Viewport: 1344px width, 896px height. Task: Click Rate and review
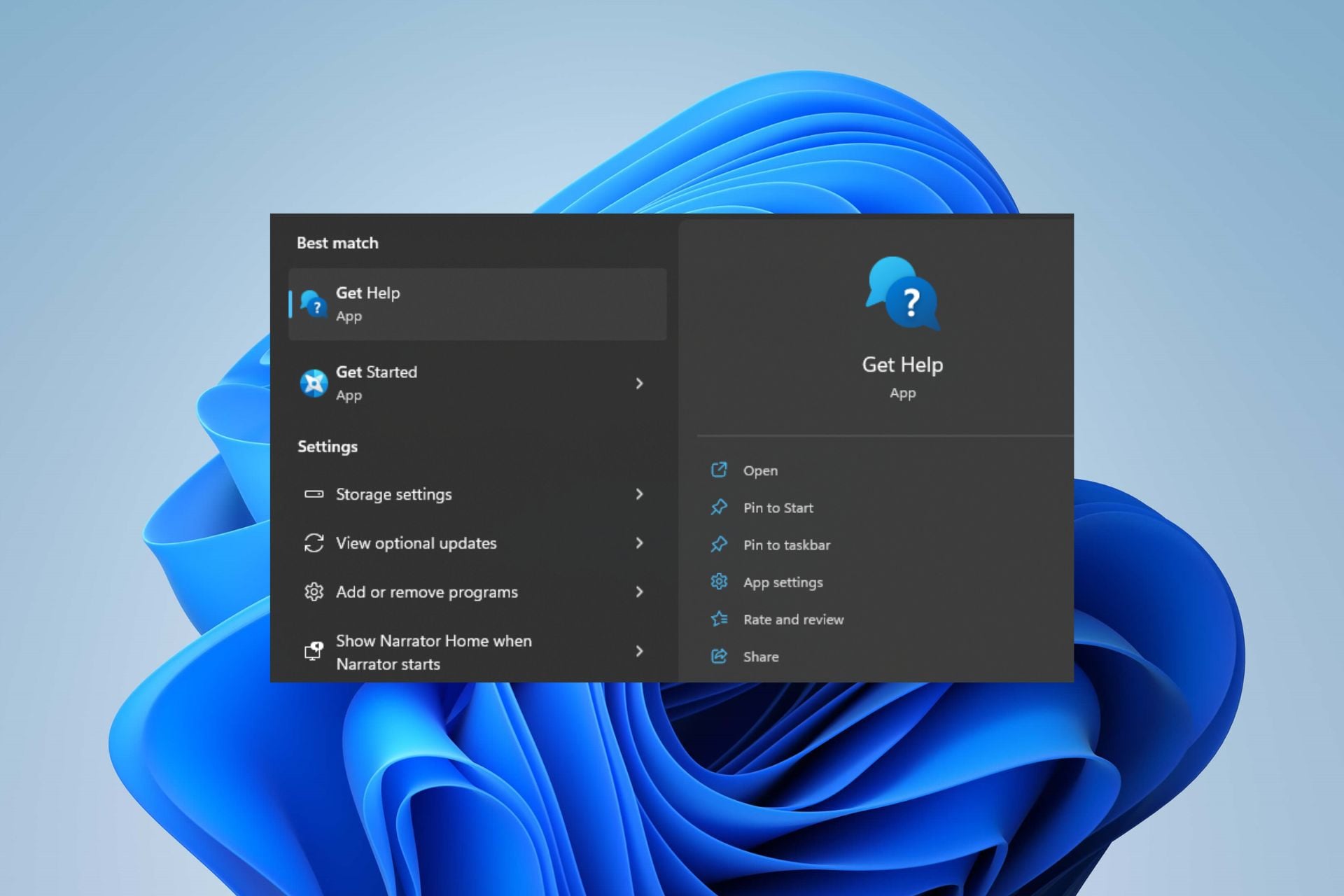[x=793, y=619]
